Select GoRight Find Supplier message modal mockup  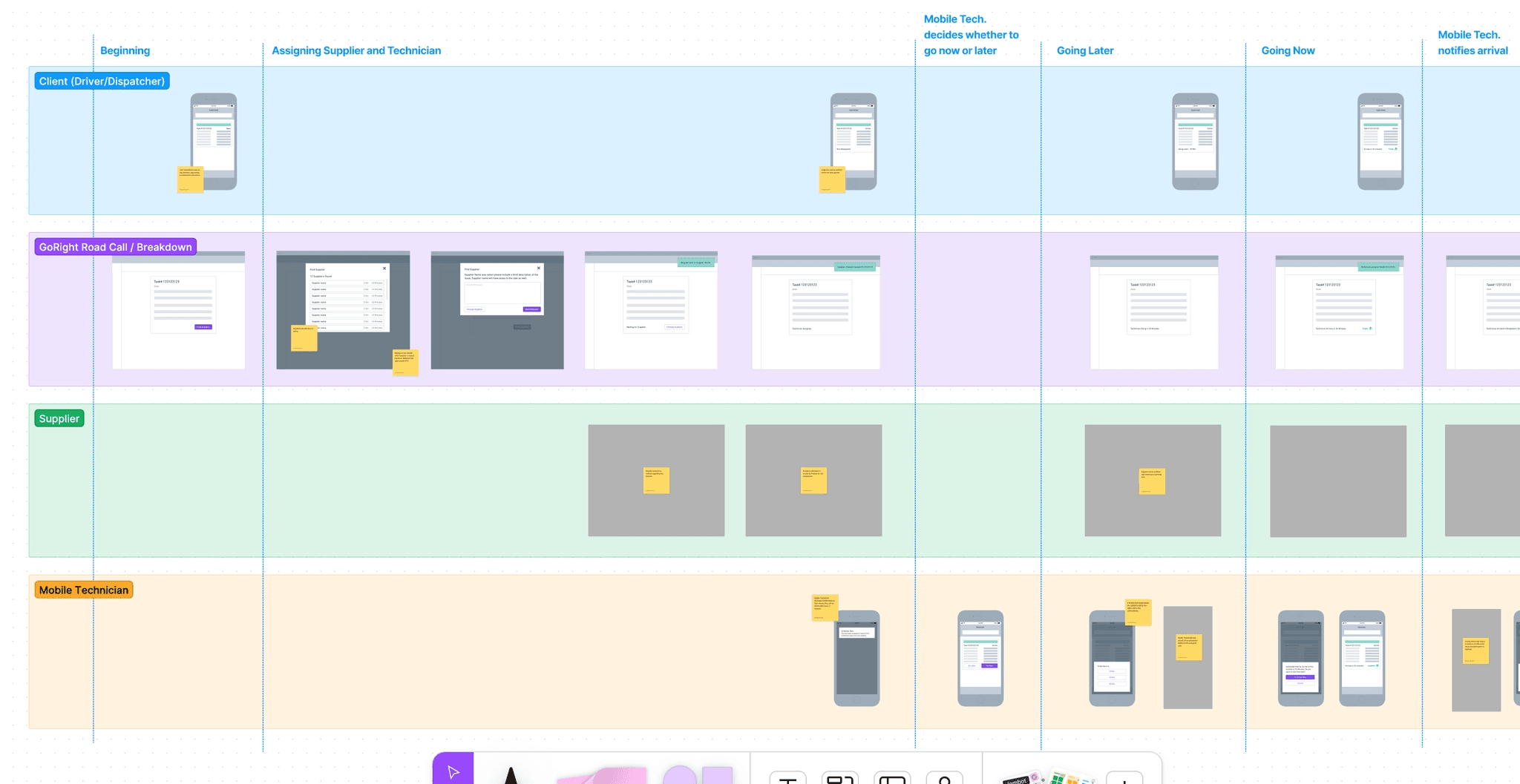(497, 310)
